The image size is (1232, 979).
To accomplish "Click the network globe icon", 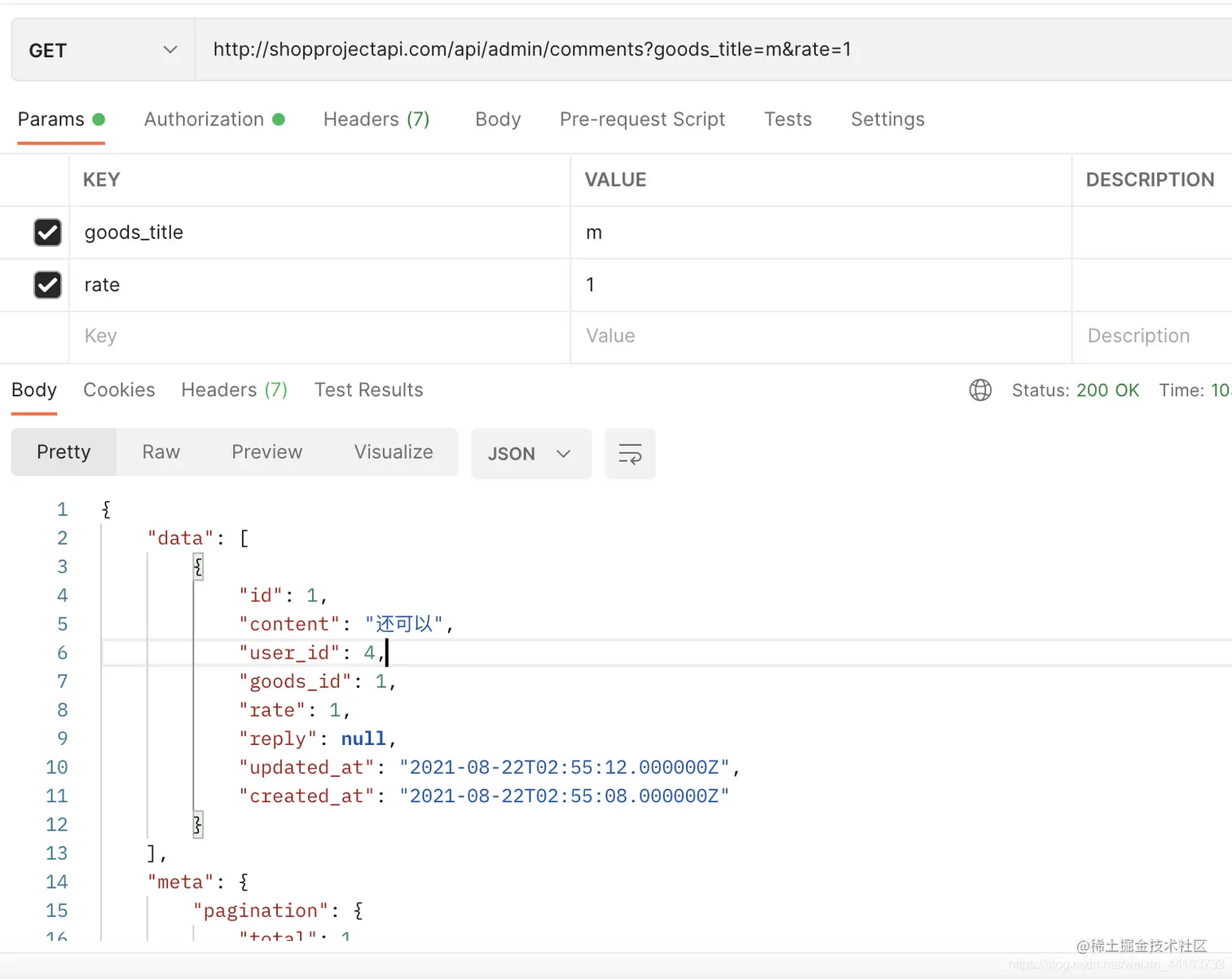I will click(980, 390).
